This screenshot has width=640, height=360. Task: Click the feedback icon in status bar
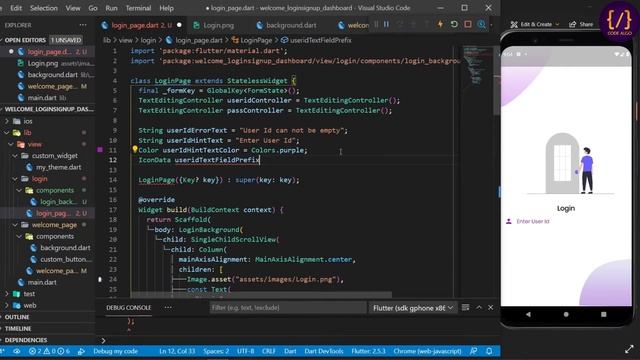click(x=473, y=351)
